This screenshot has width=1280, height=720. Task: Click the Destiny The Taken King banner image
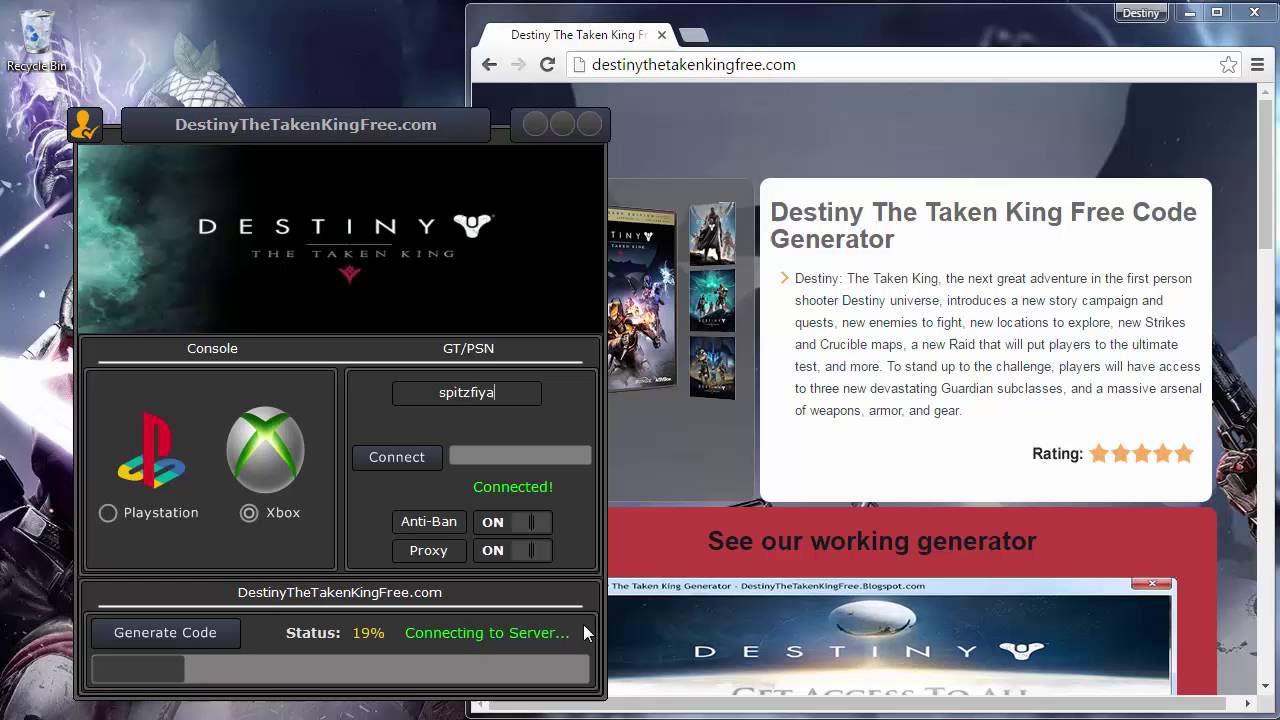341,239
